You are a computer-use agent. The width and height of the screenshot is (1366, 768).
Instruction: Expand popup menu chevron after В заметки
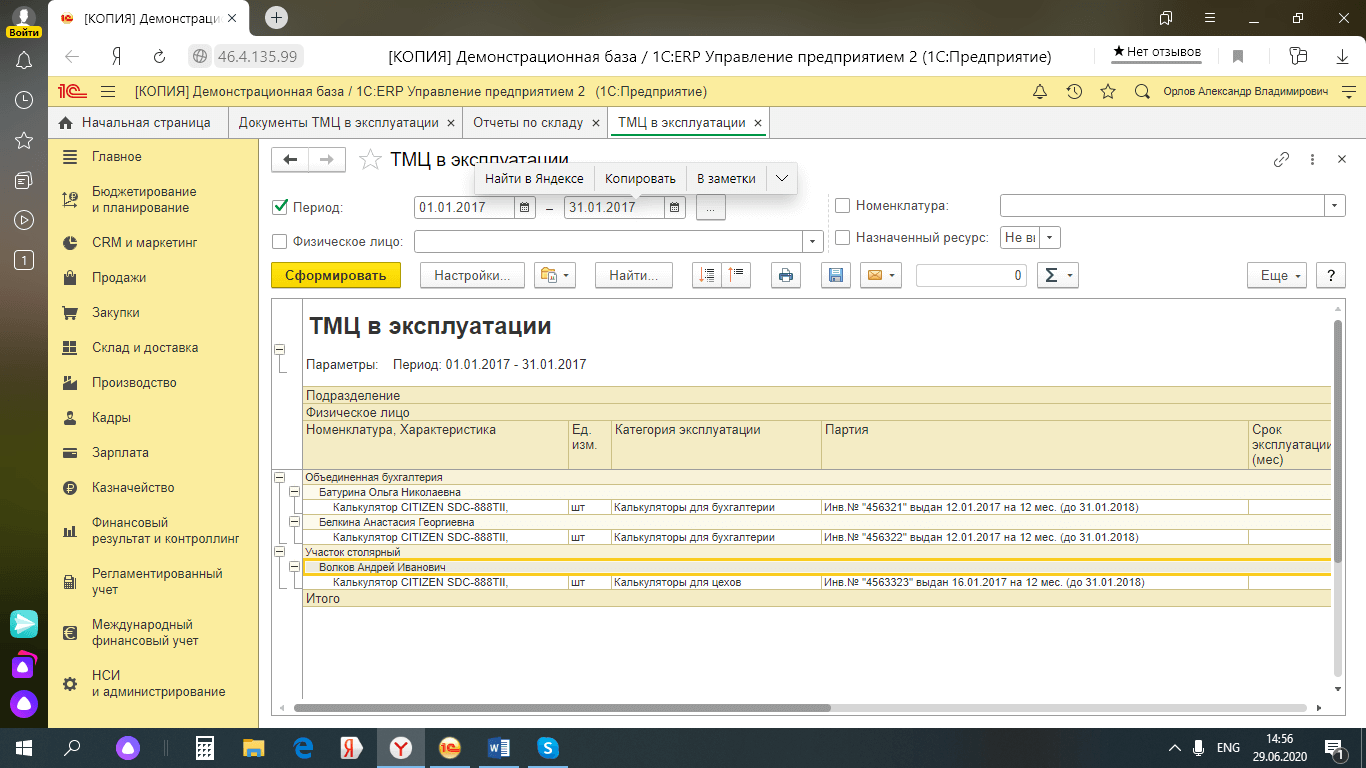[x=782, y=178]
